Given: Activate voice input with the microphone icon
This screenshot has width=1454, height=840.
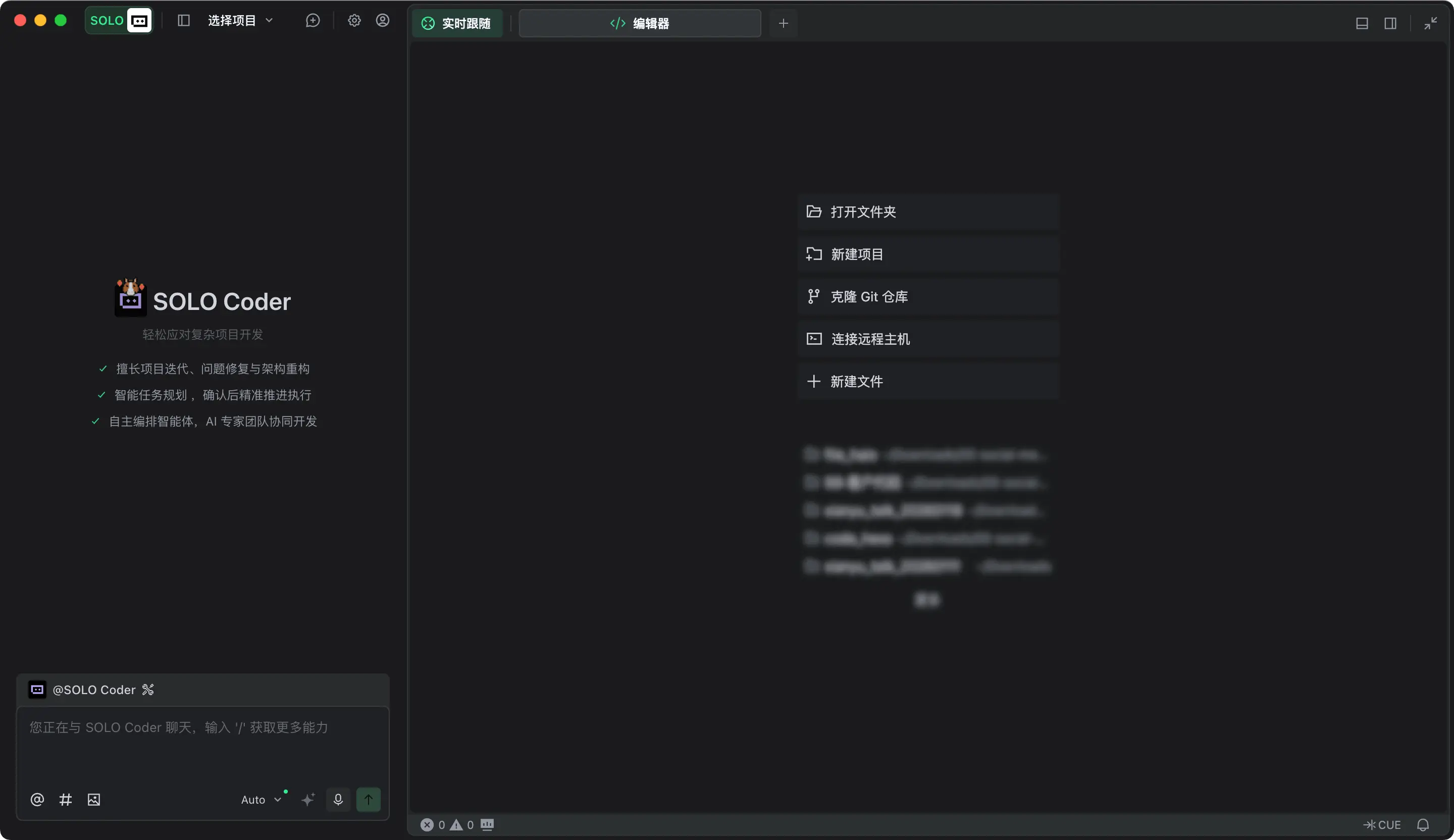Looking at the screenshot, I should (338, 800).
